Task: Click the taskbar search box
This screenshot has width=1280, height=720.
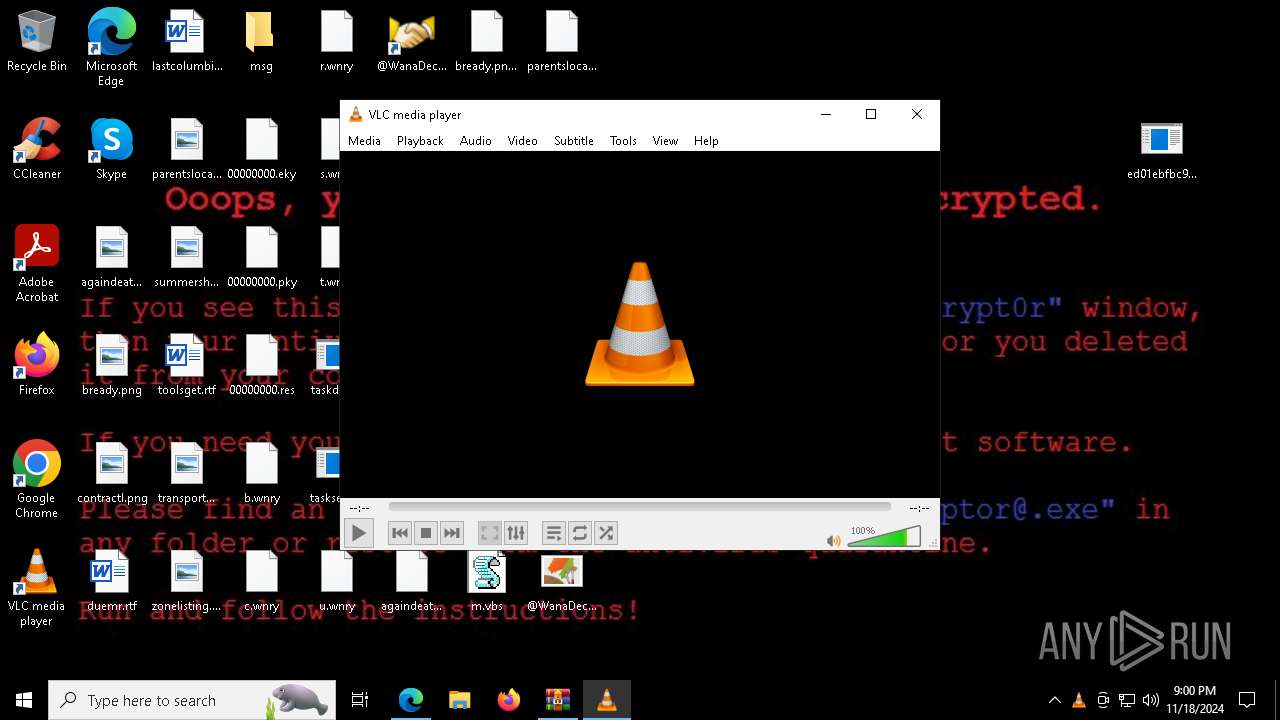Action: [192, 700]
